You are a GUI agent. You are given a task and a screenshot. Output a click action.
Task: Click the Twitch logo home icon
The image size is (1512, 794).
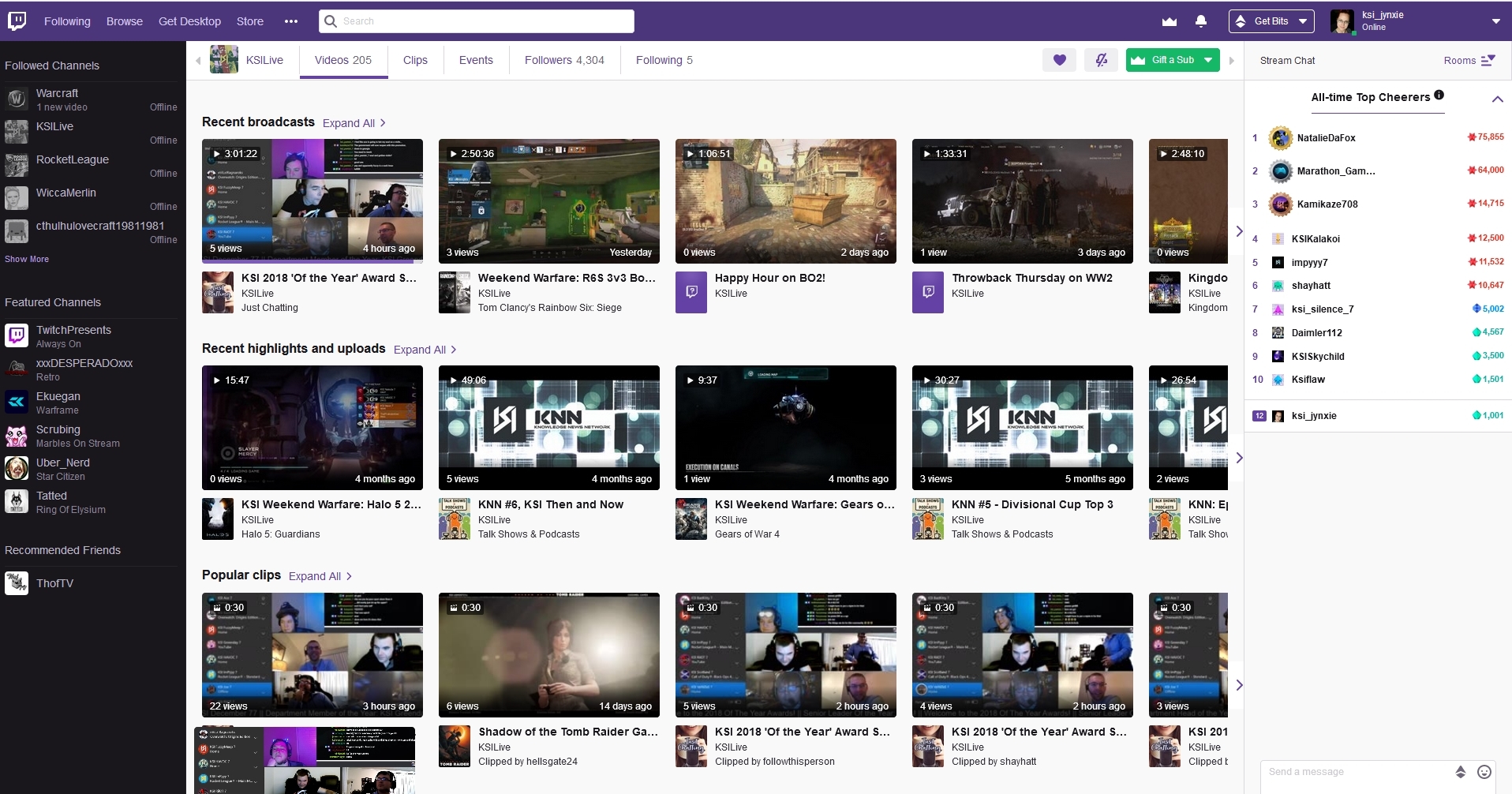click(17, 21)
